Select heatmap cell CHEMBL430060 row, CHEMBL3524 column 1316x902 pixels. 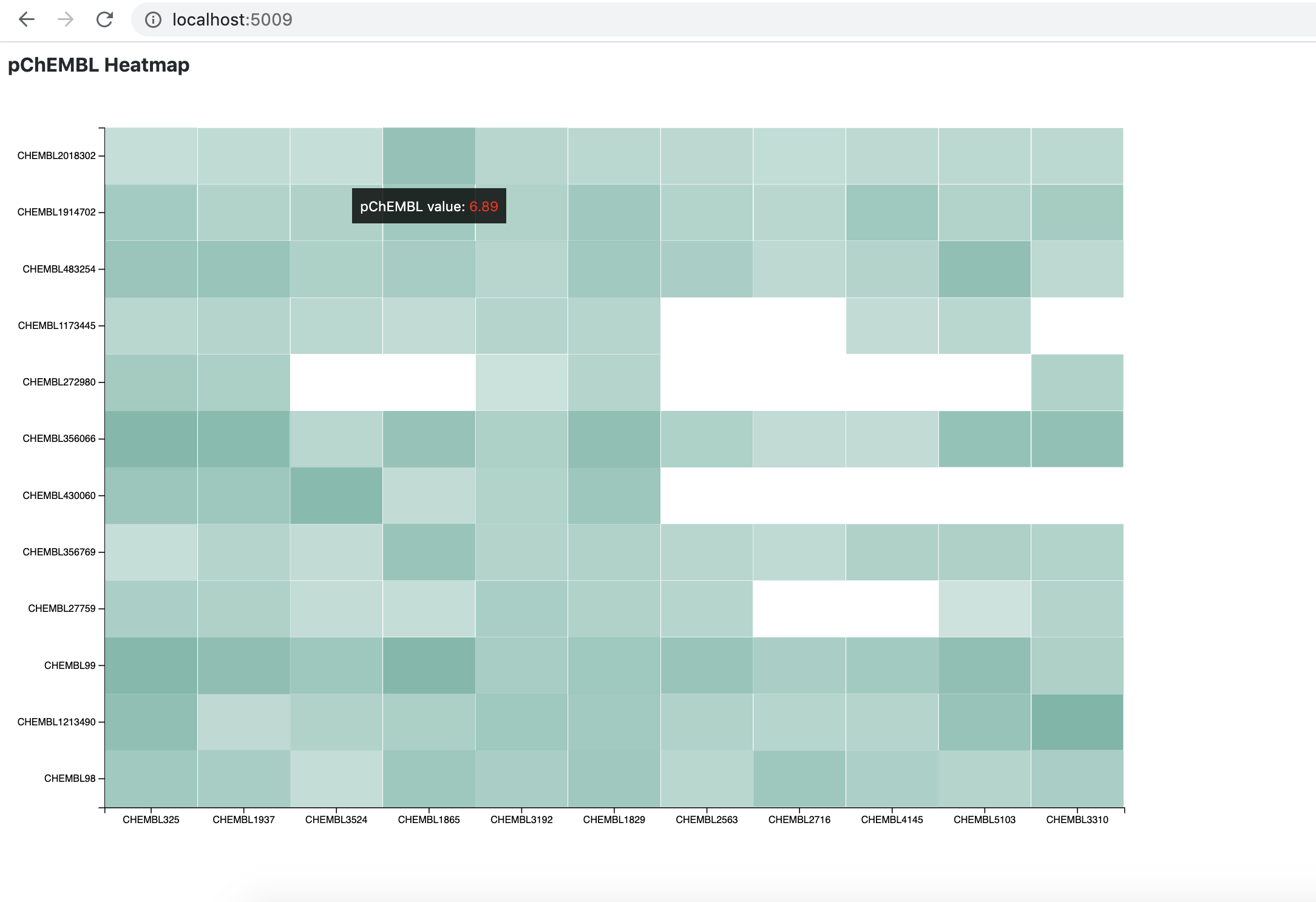tap(336, 495)
